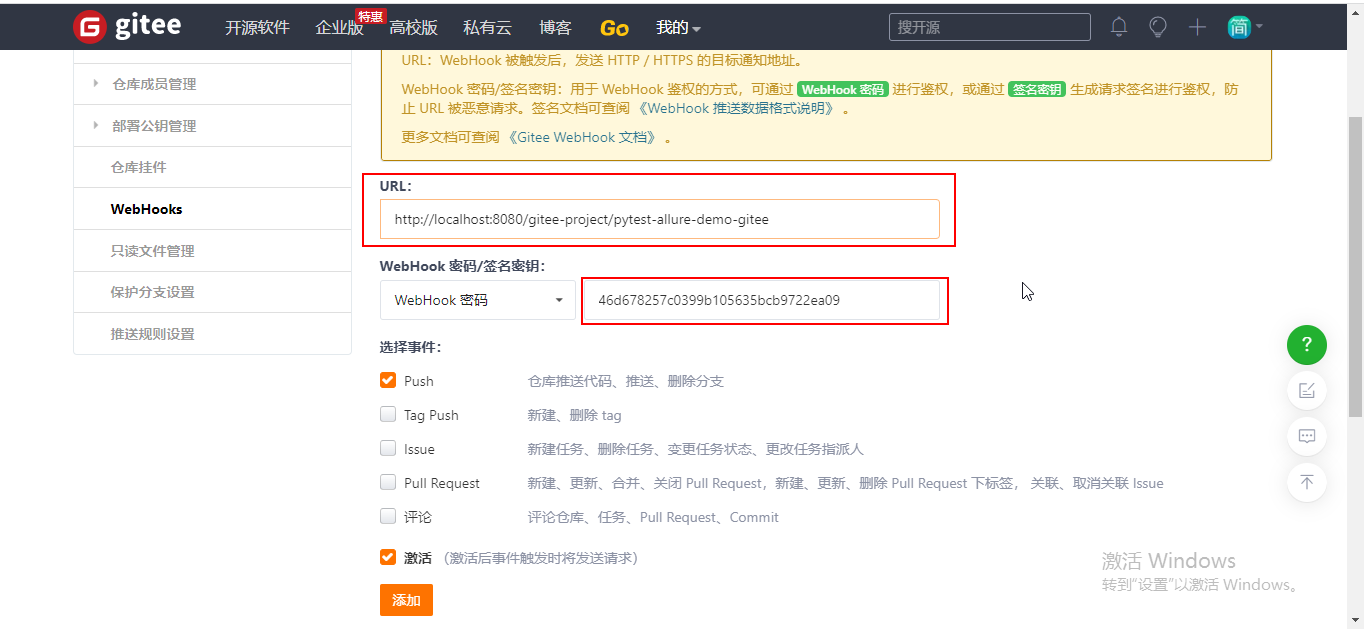Image resolution: width=1364 pixels, height=629 pixels.
Task: Open the 我的 dropdown menu
Action: (678, 28)
